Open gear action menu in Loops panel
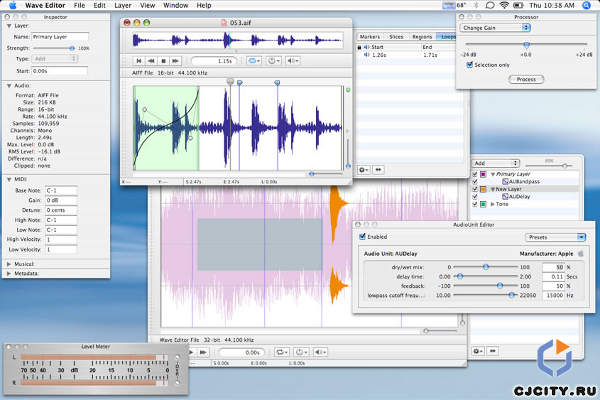Screen dimensions: 600x400 pos(364,170)
